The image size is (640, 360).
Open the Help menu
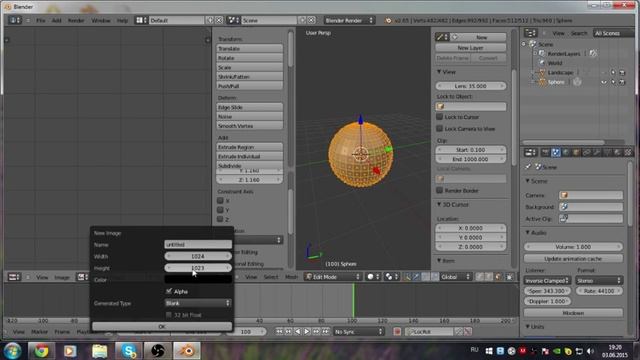coord(122,20)
